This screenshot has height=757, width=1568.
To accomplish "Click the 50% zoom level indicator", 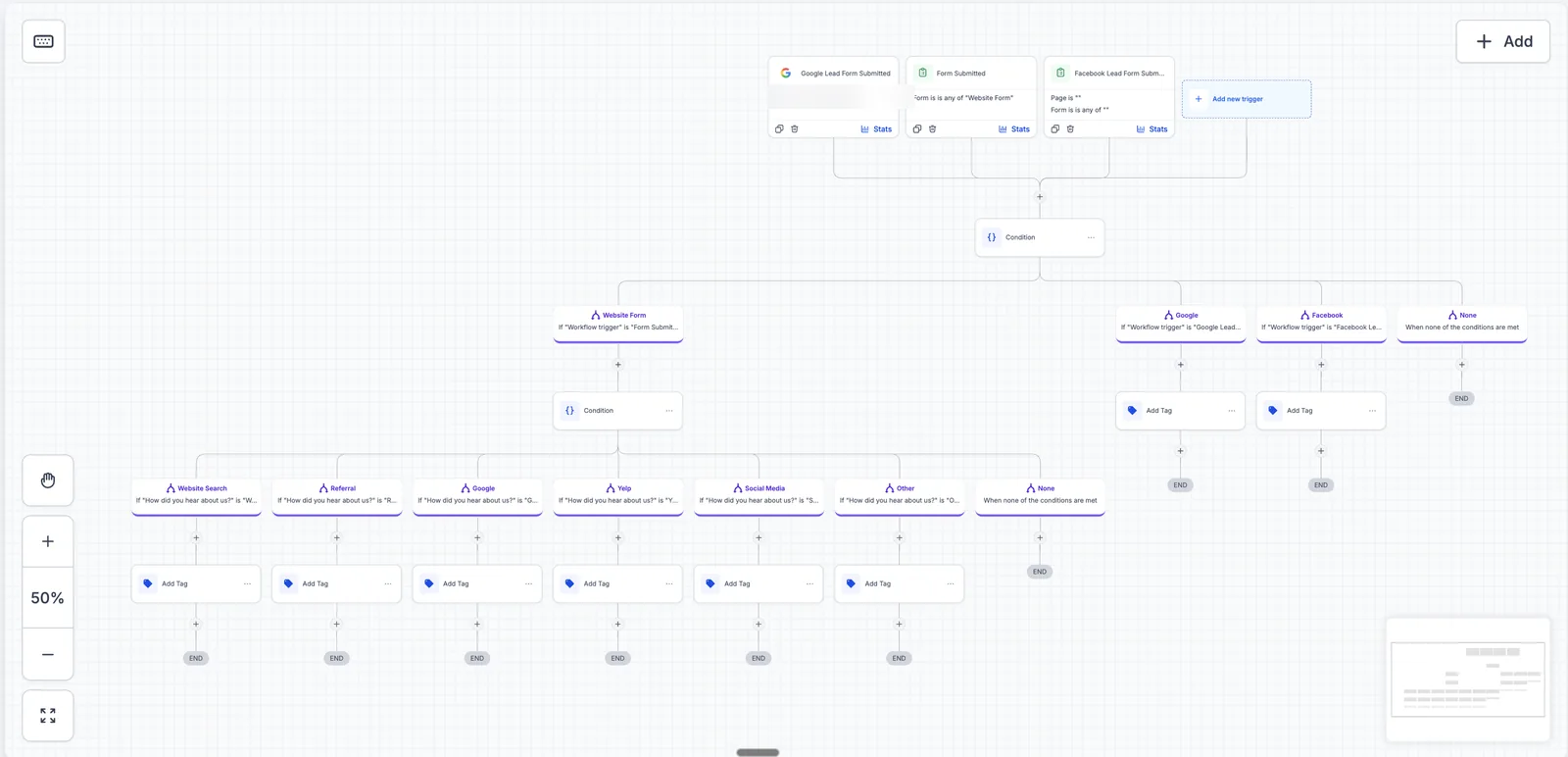I will point(48,598).
